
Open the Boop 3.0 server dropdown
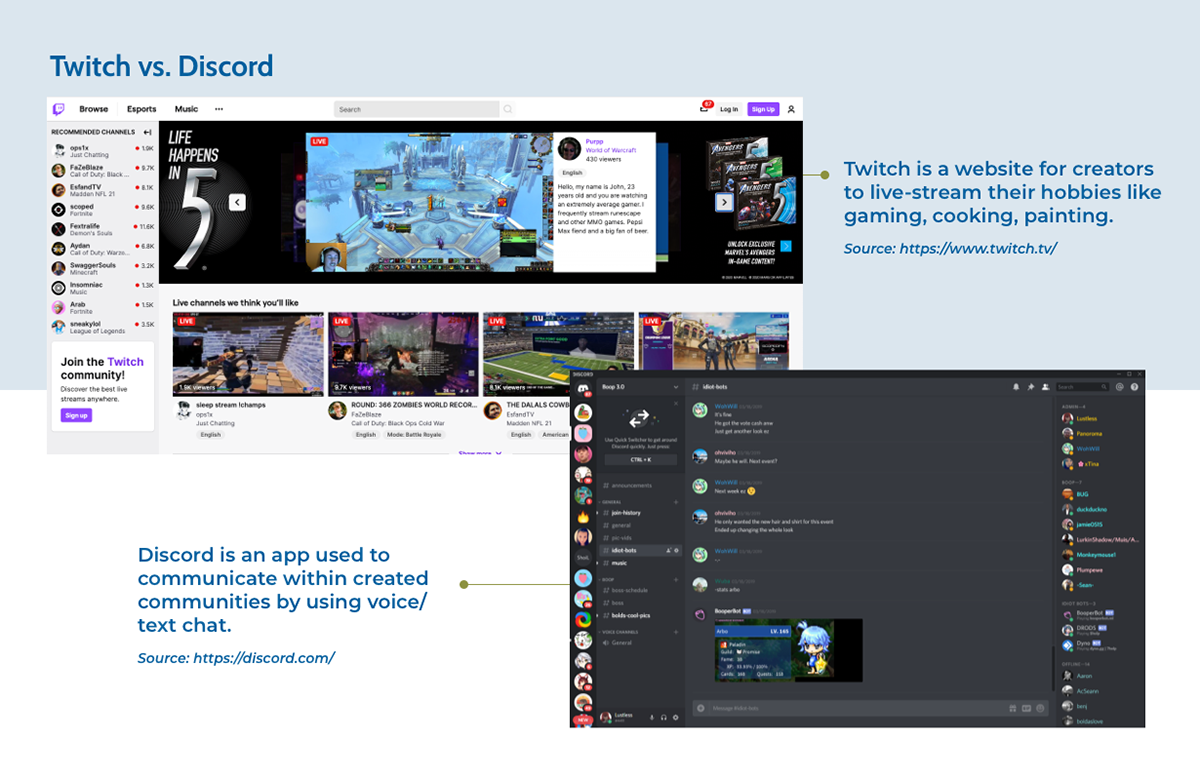pyautogui.click(x=641, y=387)
